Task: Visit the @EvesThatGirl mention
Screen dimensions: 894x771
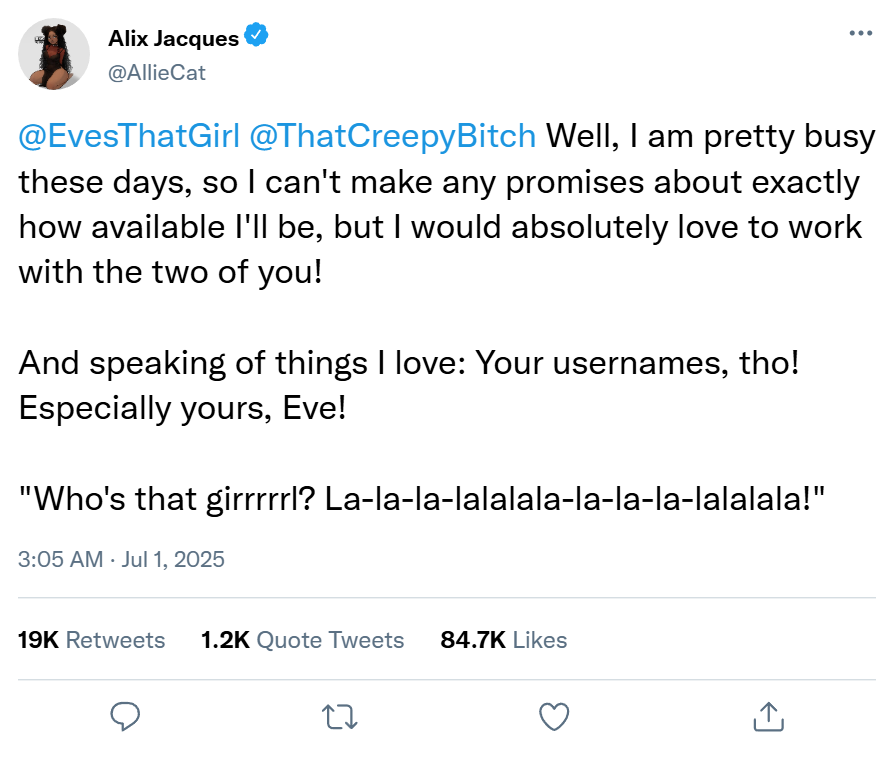Action: (x=129, y=136)
